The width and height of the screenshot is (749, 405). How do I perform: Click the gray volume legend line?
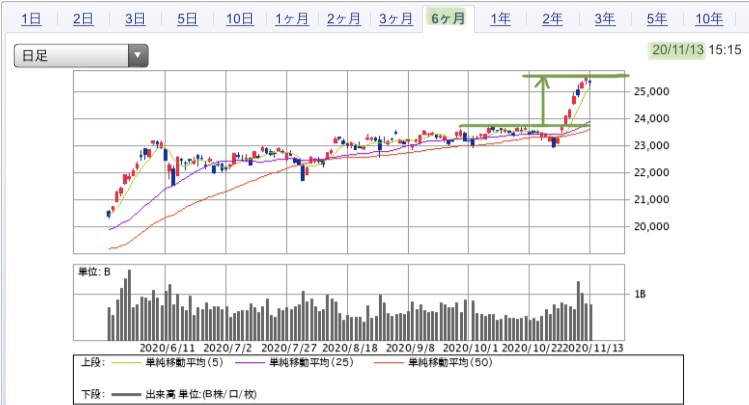click(126, 394)
